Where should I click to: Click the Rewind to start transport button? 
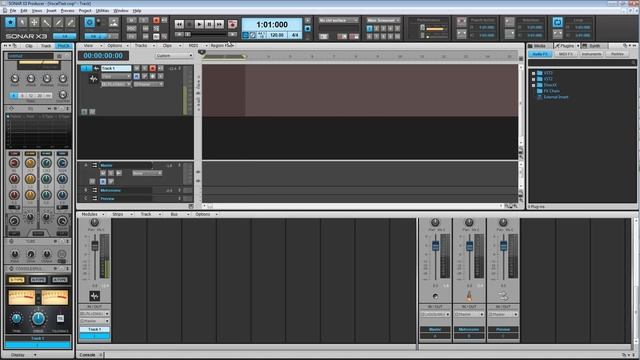pos(179,24)
